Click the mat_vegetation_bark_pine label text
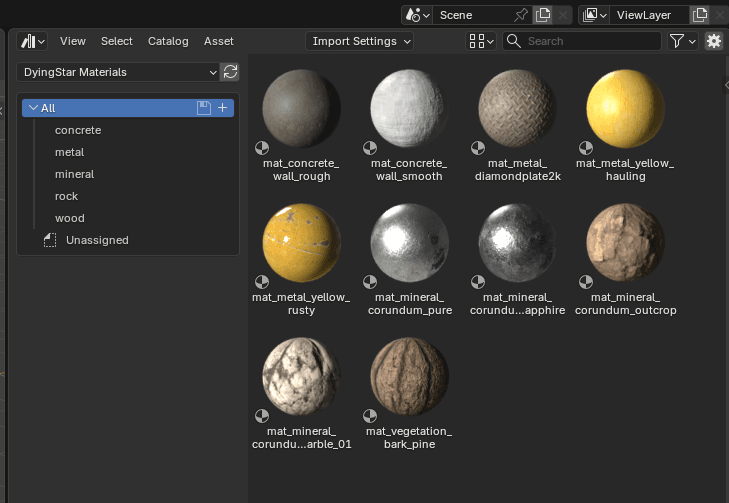The width and height of the screenshot is (729, 503). coord(409,437)
